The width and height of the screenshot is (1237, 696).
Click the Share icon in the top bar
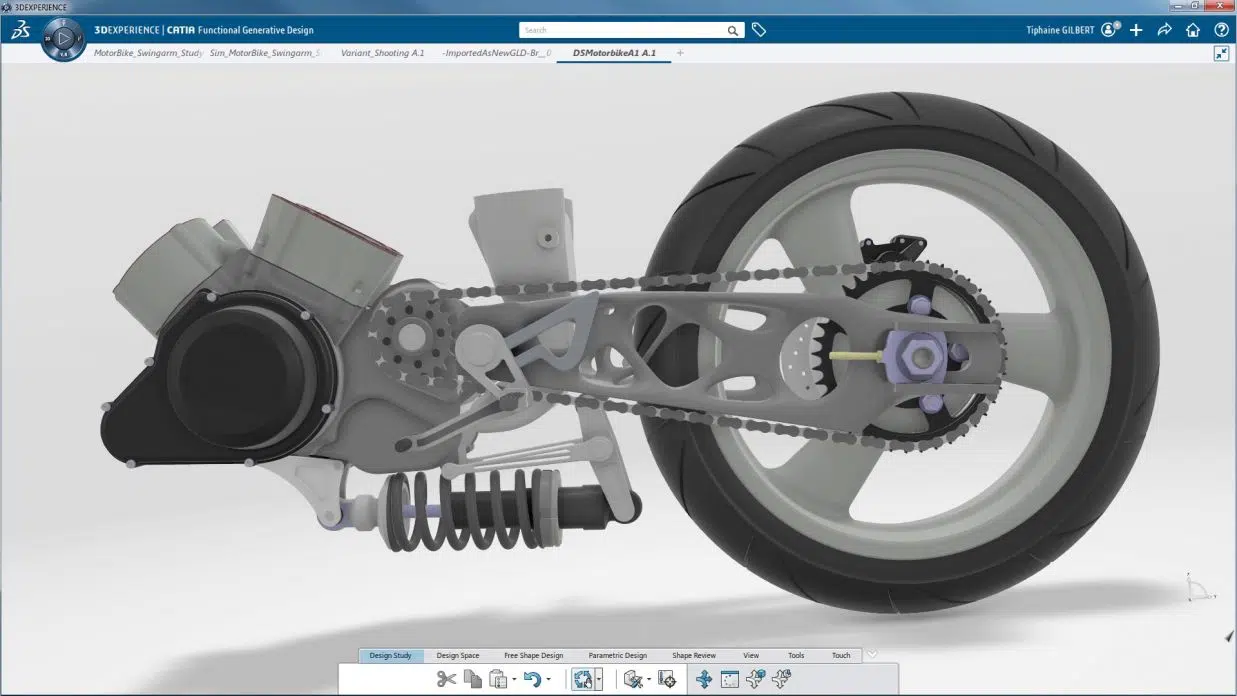1163,30
